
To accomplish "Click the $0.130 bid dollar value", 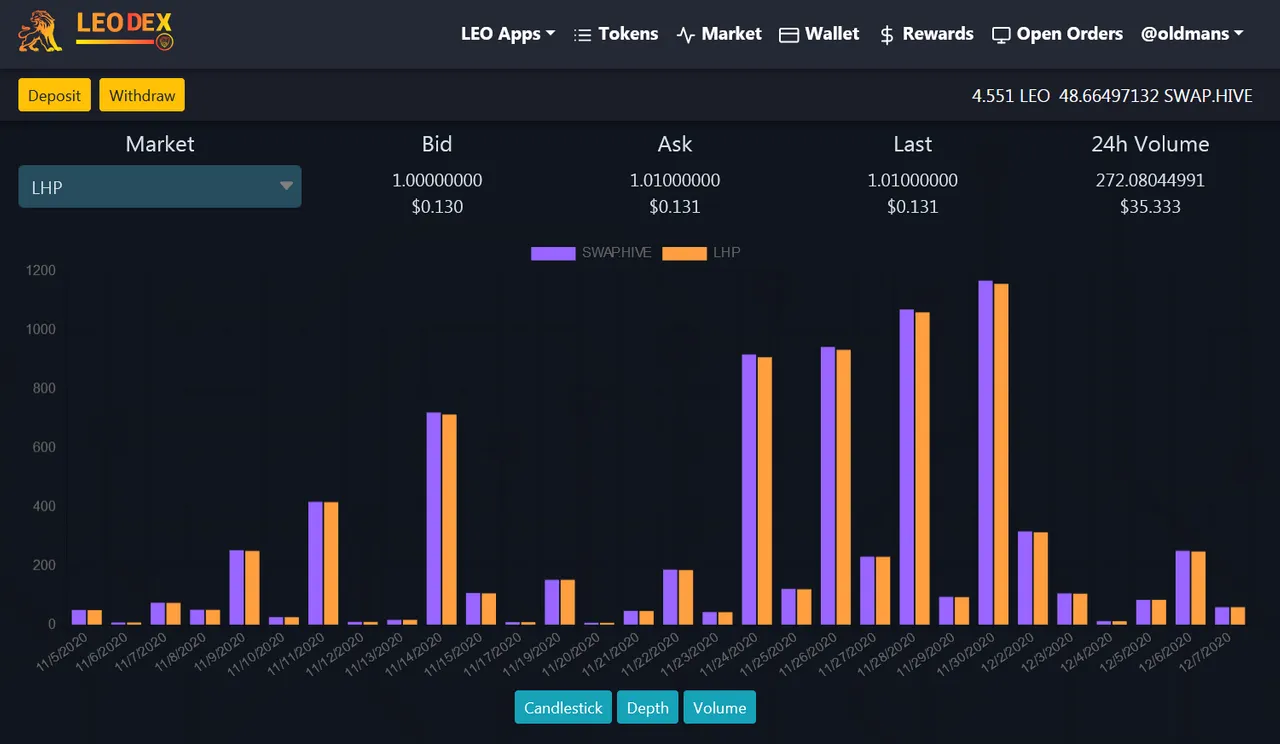I will point(437,207).
